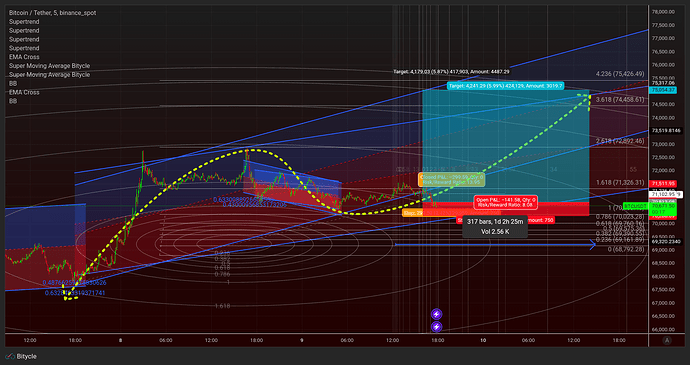690x365 pixels.
Task: Select the BB legend entry at the list's end
Action: [12, 101]
